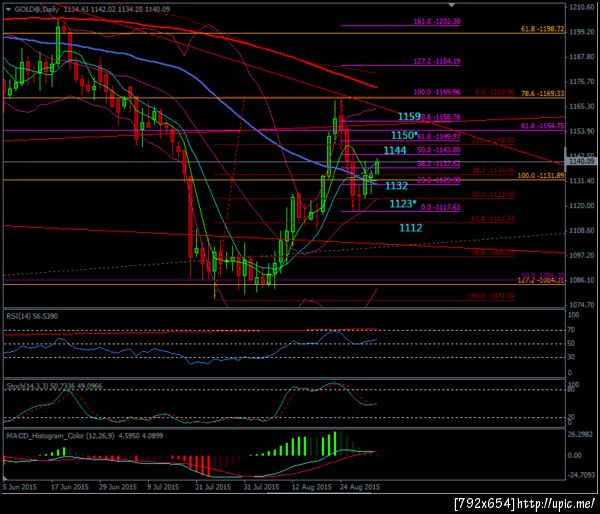Click the cyan 1150* level annotation

(404, 135)
